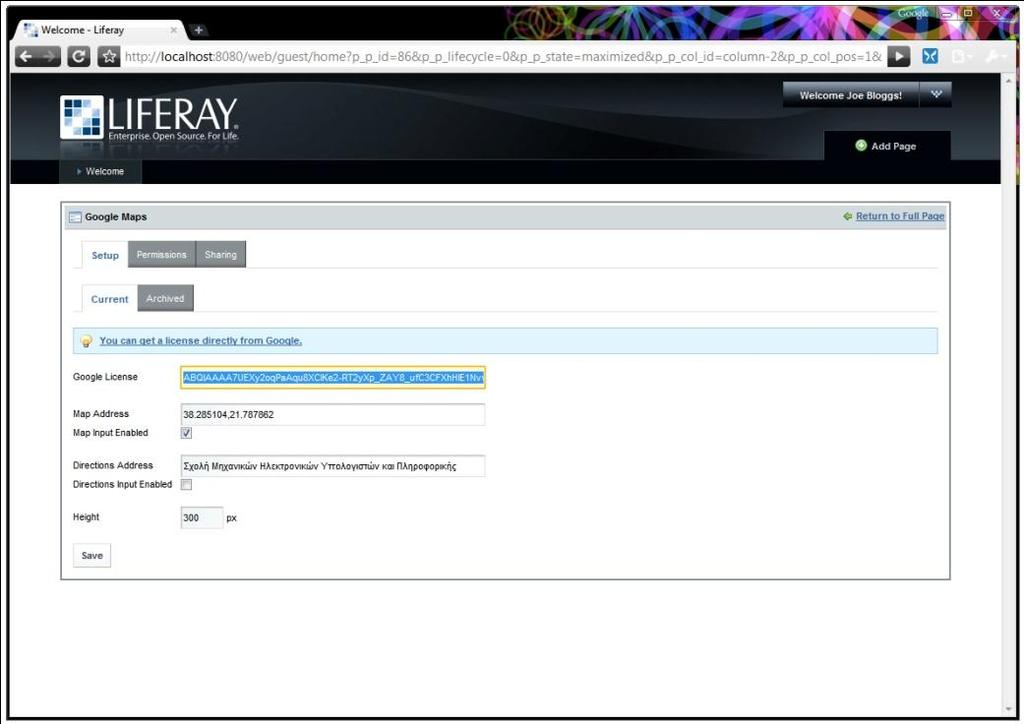Click the Liferay logo
The height and width of the screenshot is (724, 1024).
click(150, 118)
